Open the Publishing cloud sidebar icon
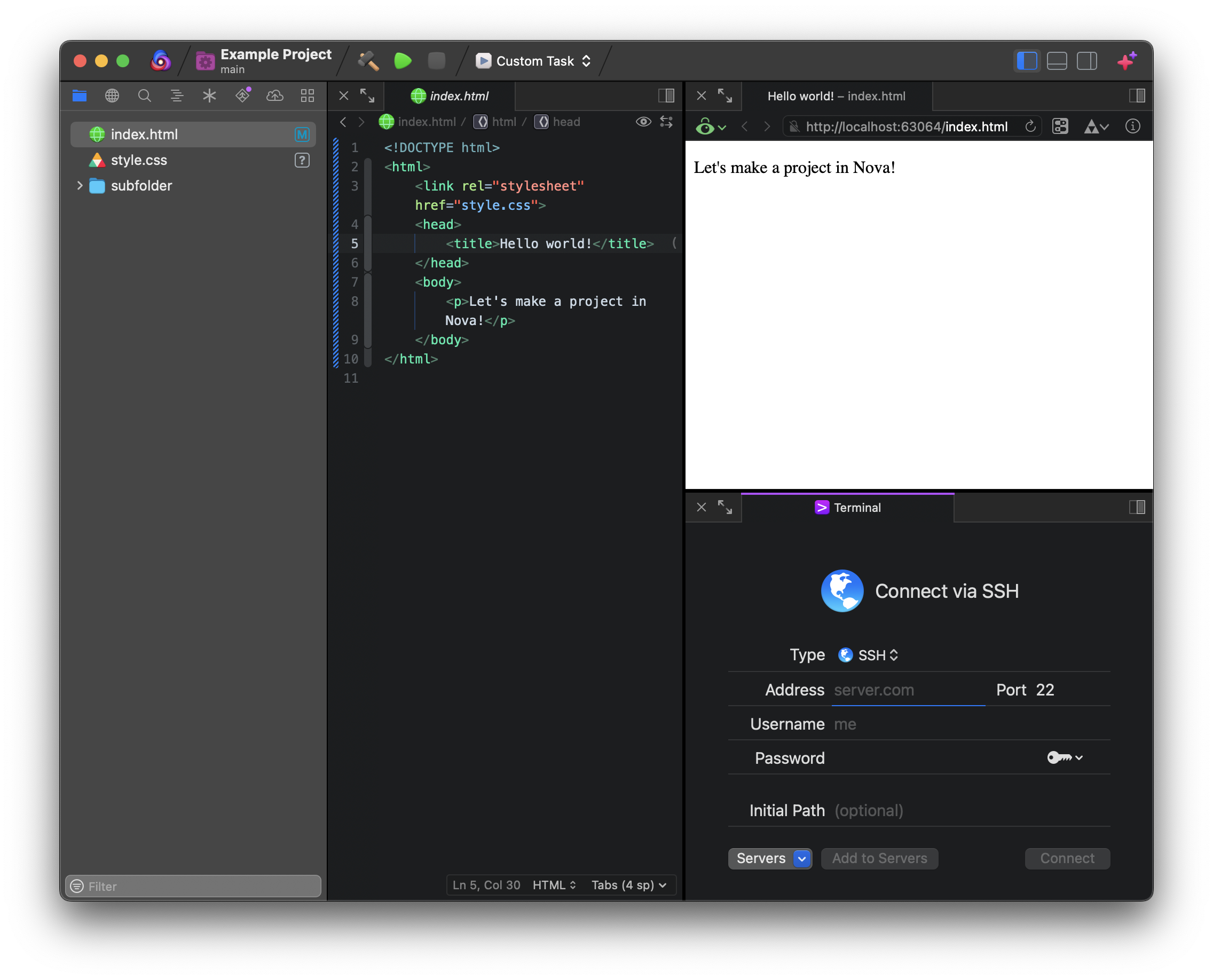This screenshot has height=980, width=1213. tap(274, 96)
